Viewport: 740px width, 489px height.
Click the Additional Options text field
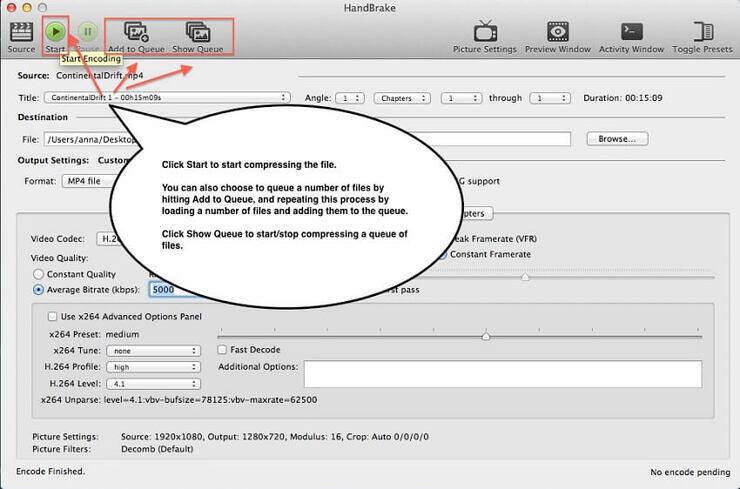click(503, 374)
